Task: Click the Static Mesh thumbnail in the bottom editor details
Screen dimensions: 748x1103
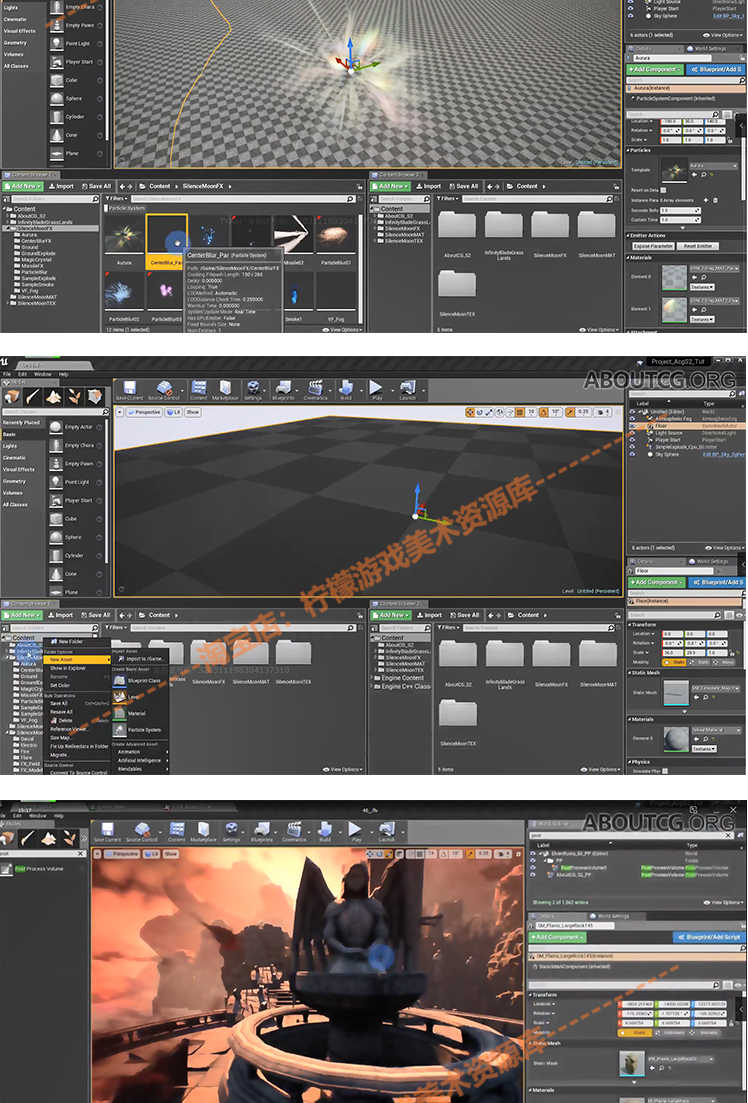Action: coord(632,1063)
